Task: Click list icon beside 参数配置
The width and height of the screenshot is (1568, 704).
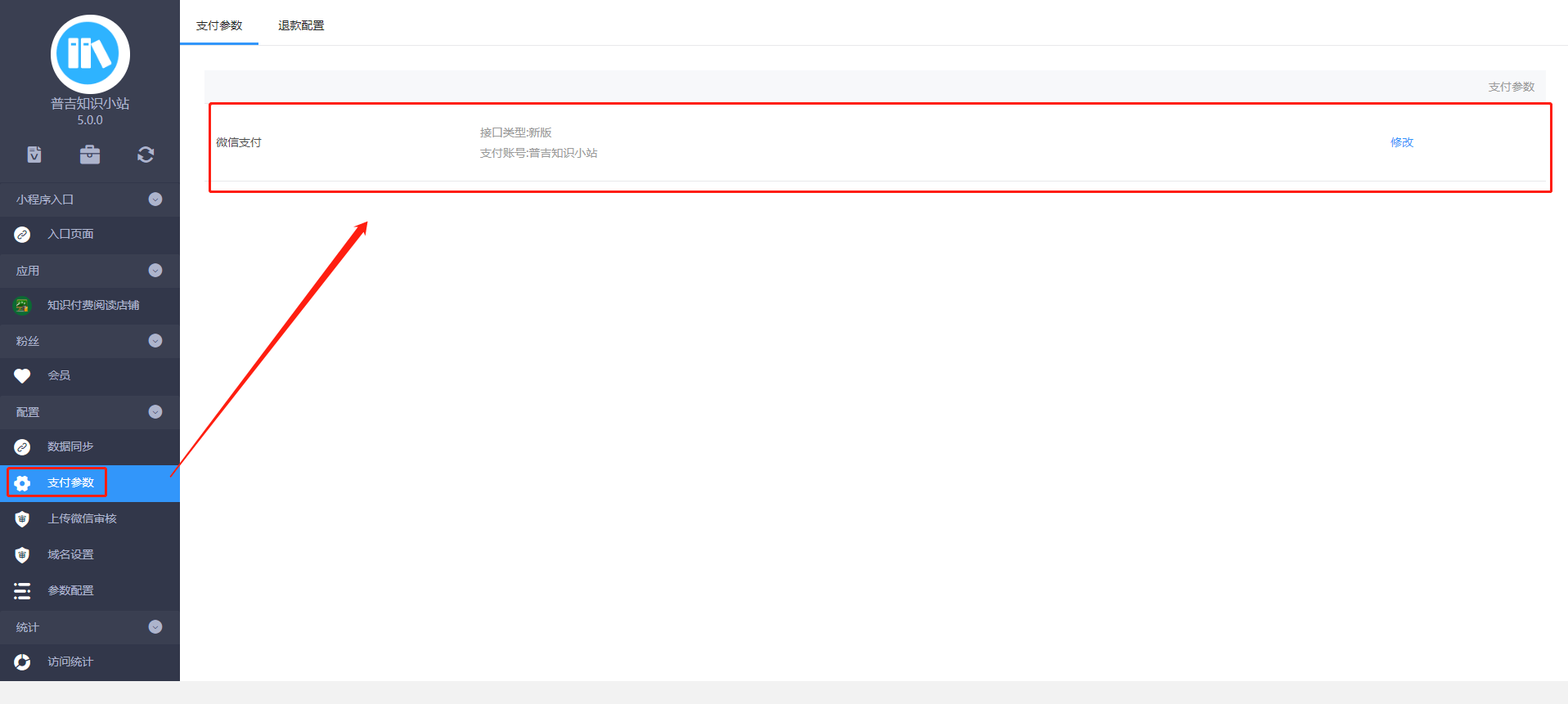Action: point(22,591)
